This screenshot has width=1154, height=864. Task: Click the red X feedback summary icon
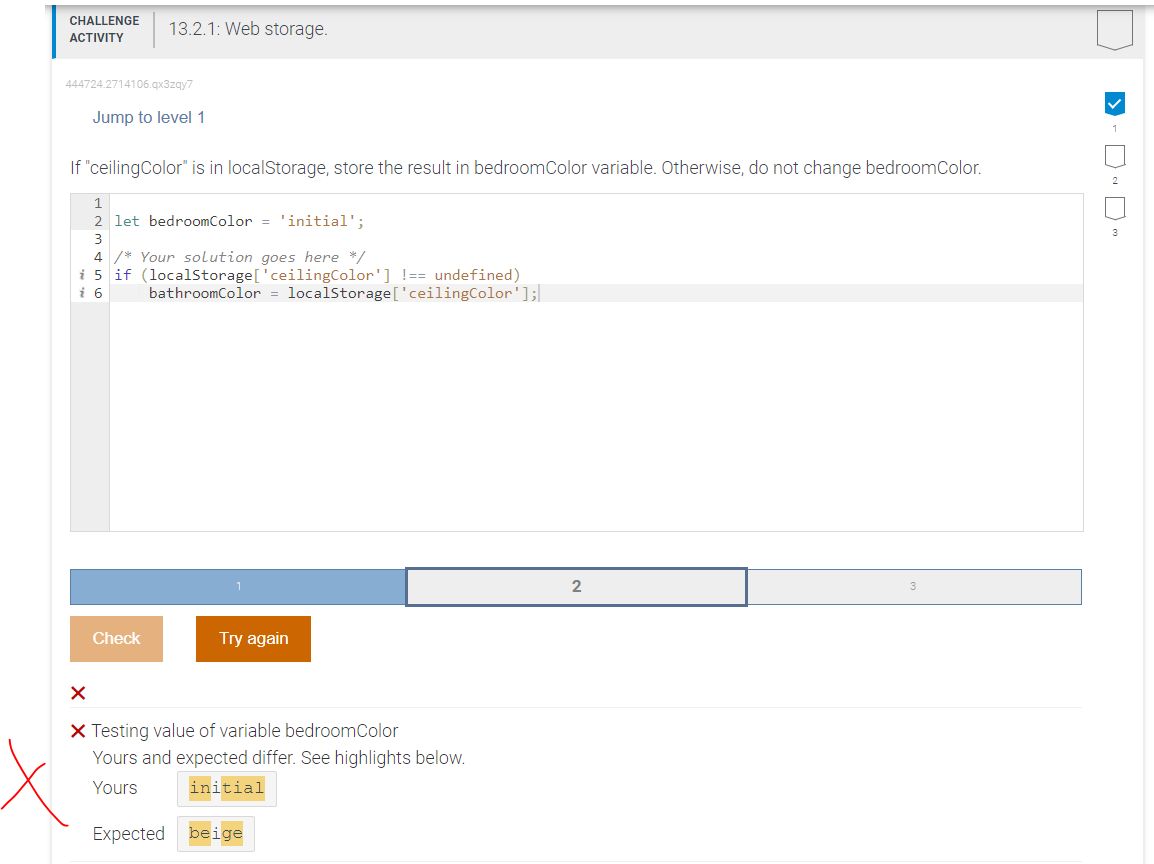(77, 692)
